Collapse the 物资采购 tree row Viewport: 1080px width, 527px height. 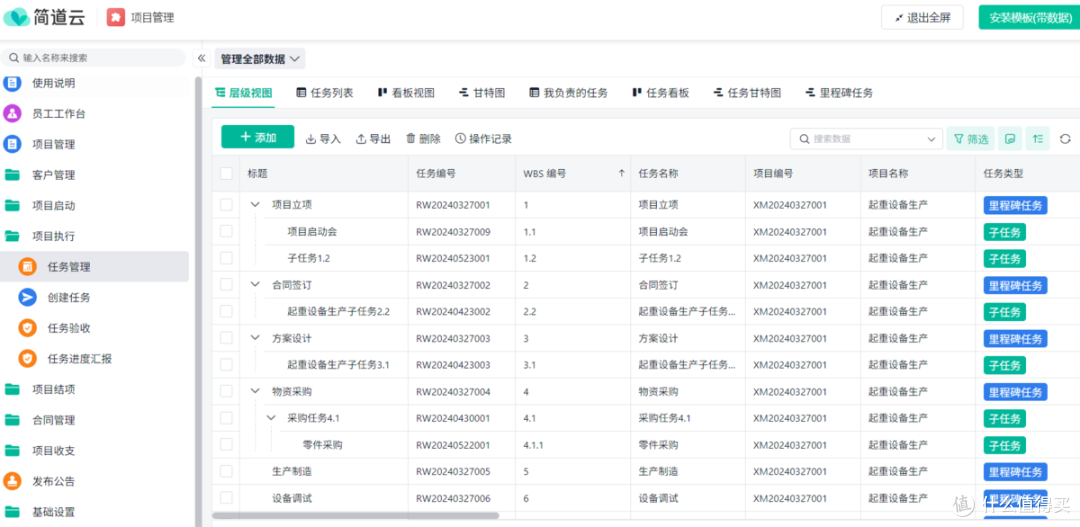pos(255,391)
